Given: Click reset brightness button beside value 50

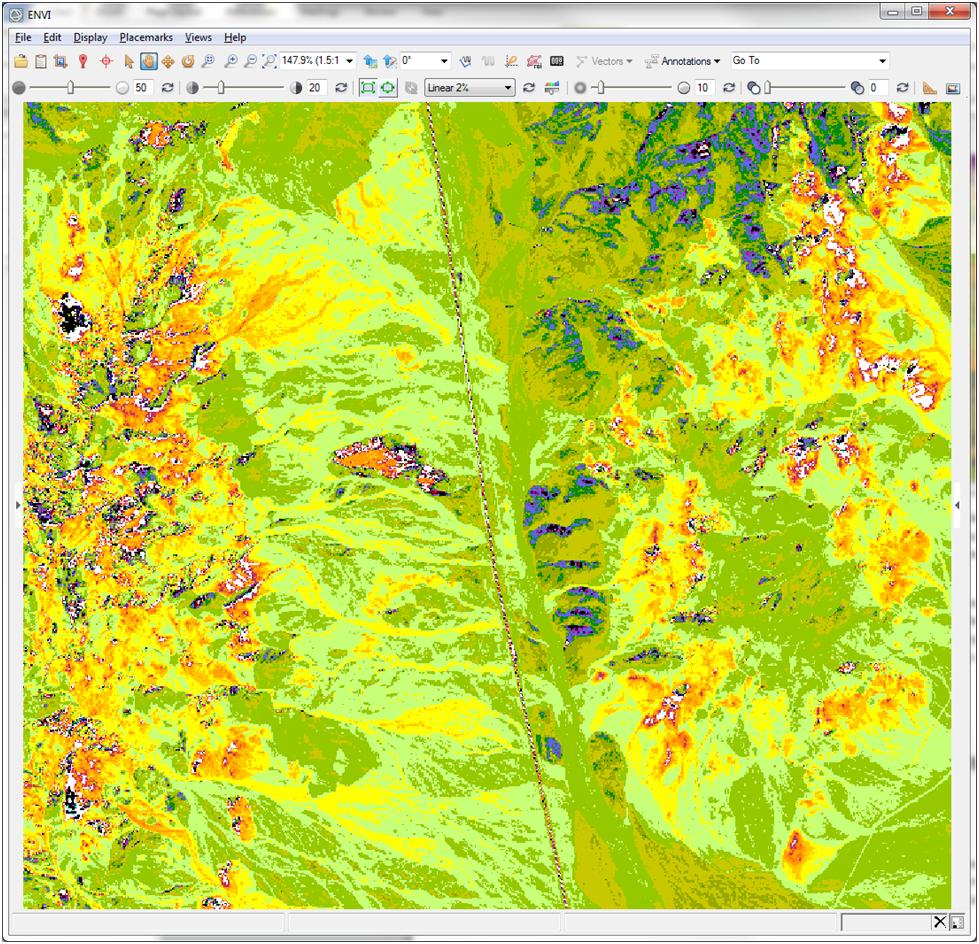Looking at the screenshot, I should pos(167,88).
